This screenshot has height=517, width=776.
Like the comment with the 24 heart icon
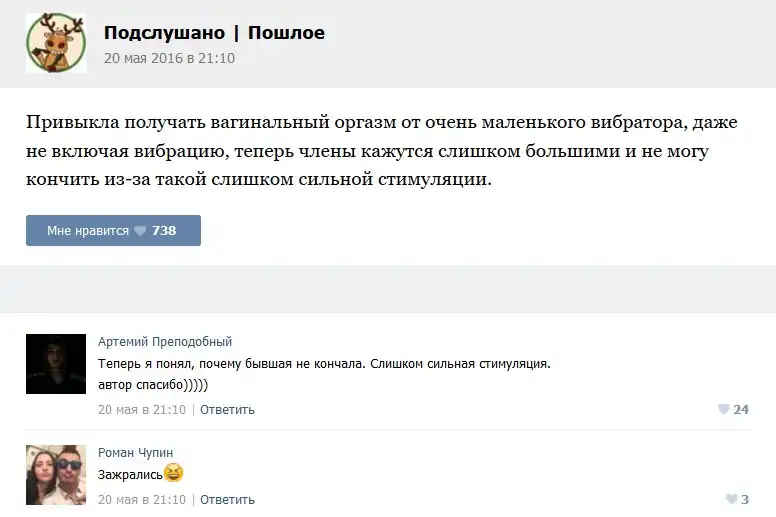point(723,410)
